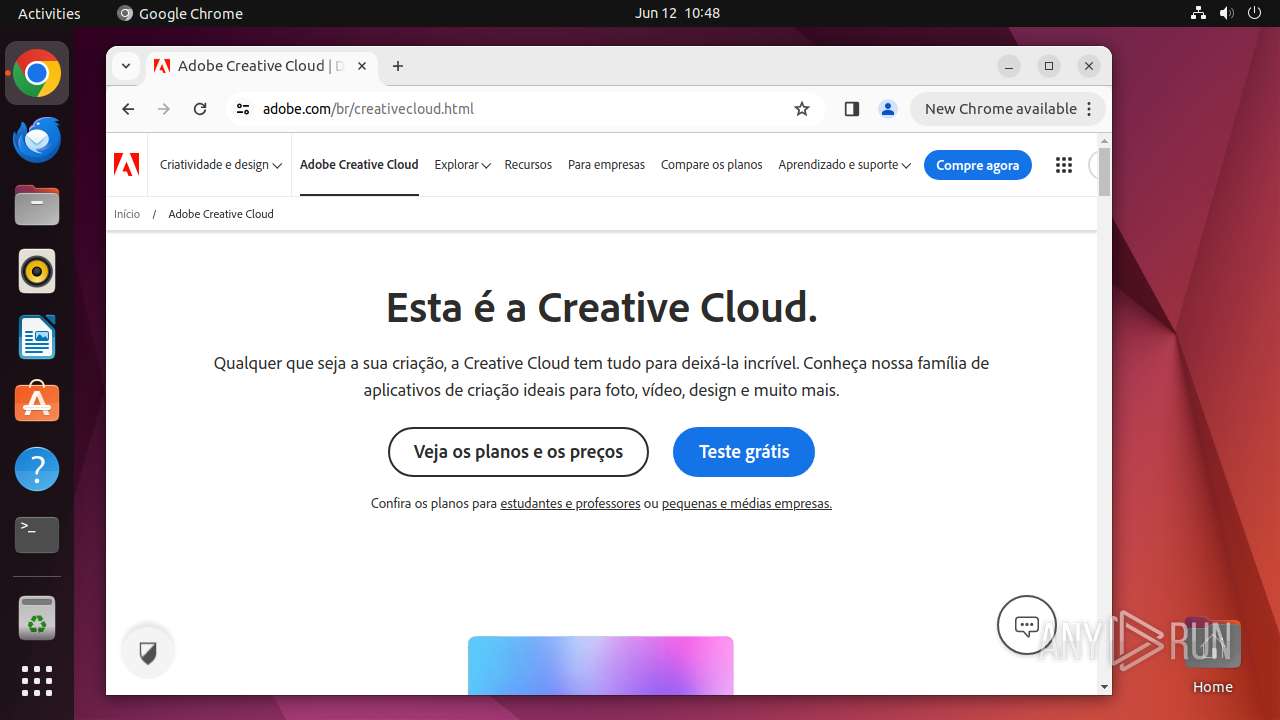The height and width of the screenshot is (720, 1280).
Task: Click the Compre agora button
Action: click(x=978, y=165)
